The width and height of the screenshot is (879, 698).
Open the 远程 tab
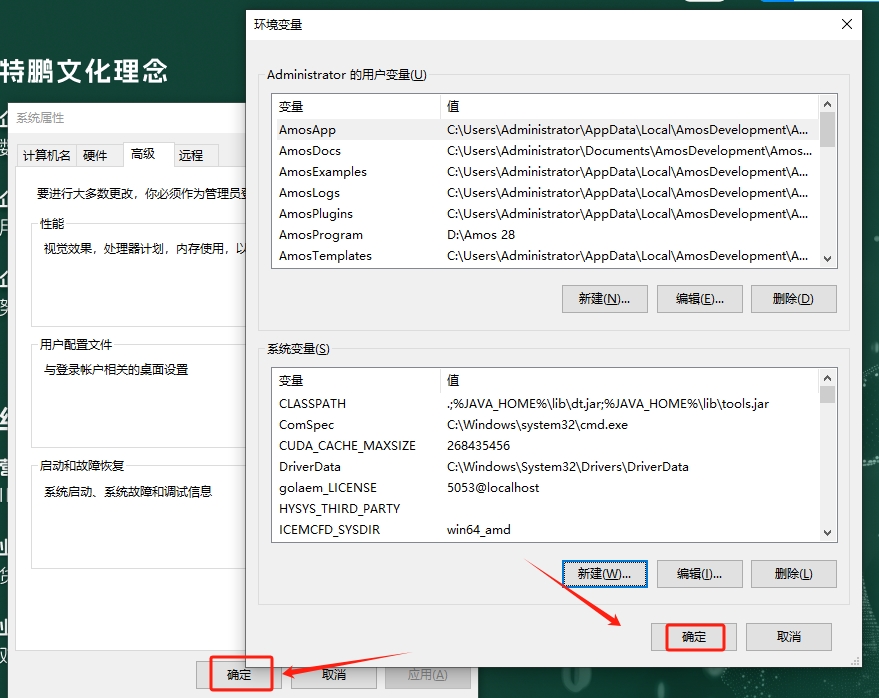(191, 155)
